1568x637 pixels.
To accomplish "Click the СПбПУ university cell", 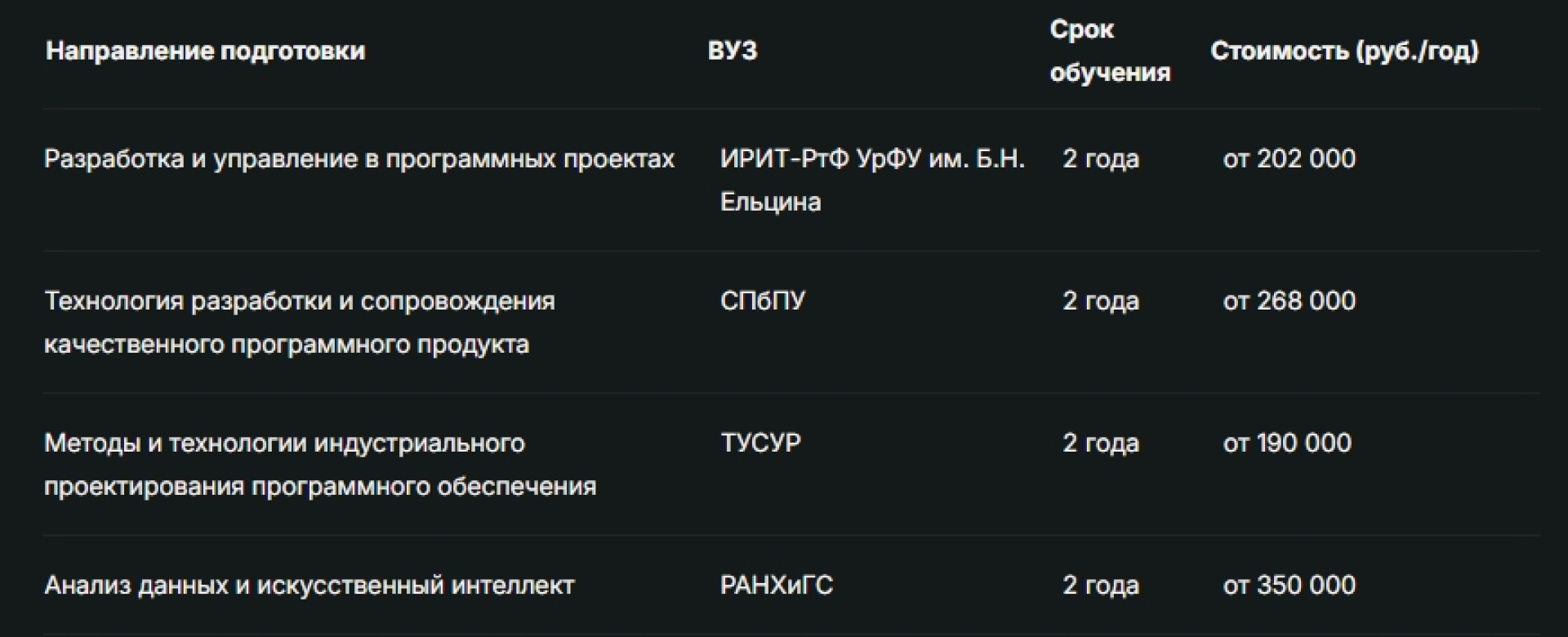I will point(762,301).
